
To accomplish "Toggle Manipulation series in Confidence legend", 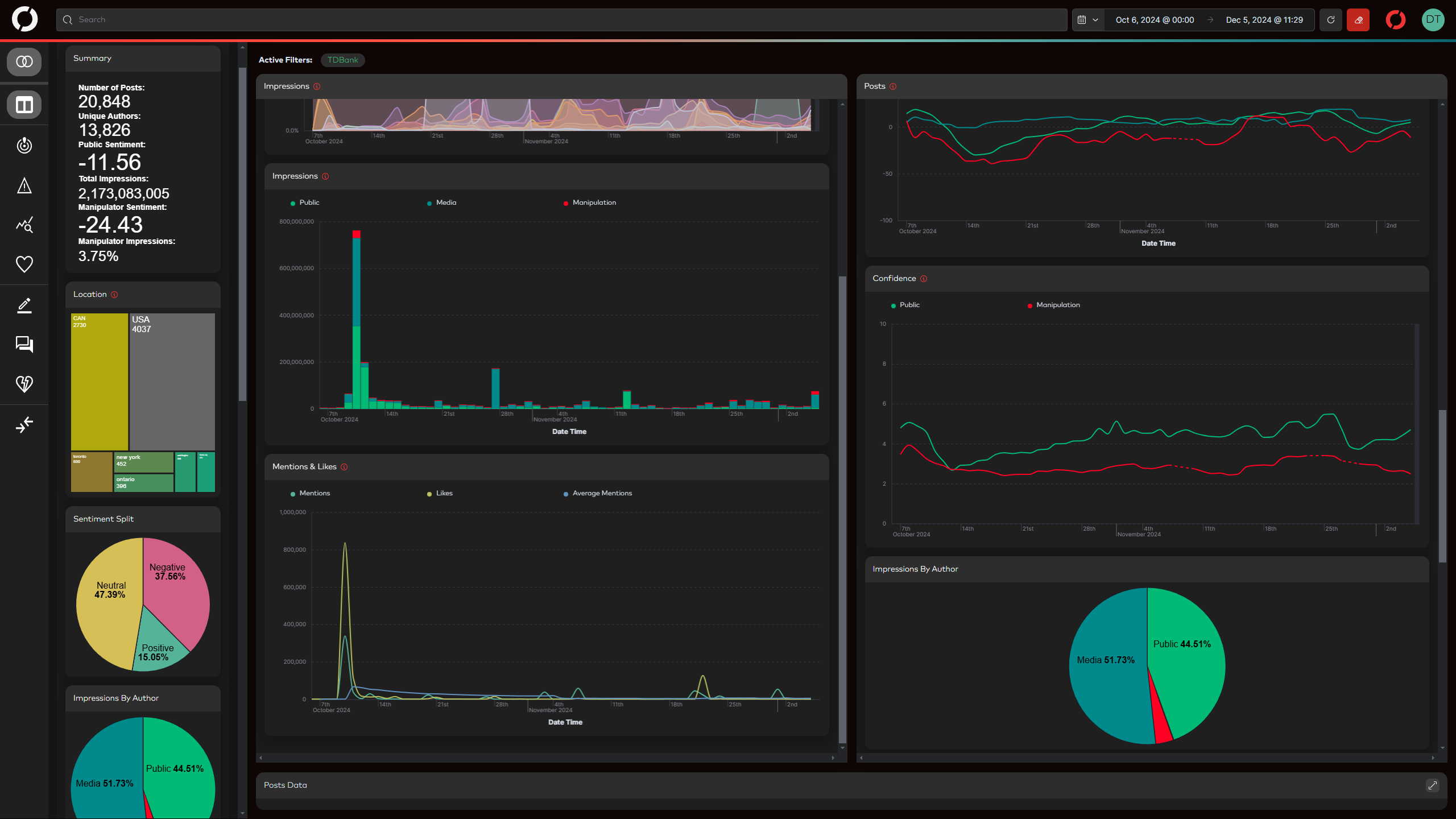I will [1053, 305].
